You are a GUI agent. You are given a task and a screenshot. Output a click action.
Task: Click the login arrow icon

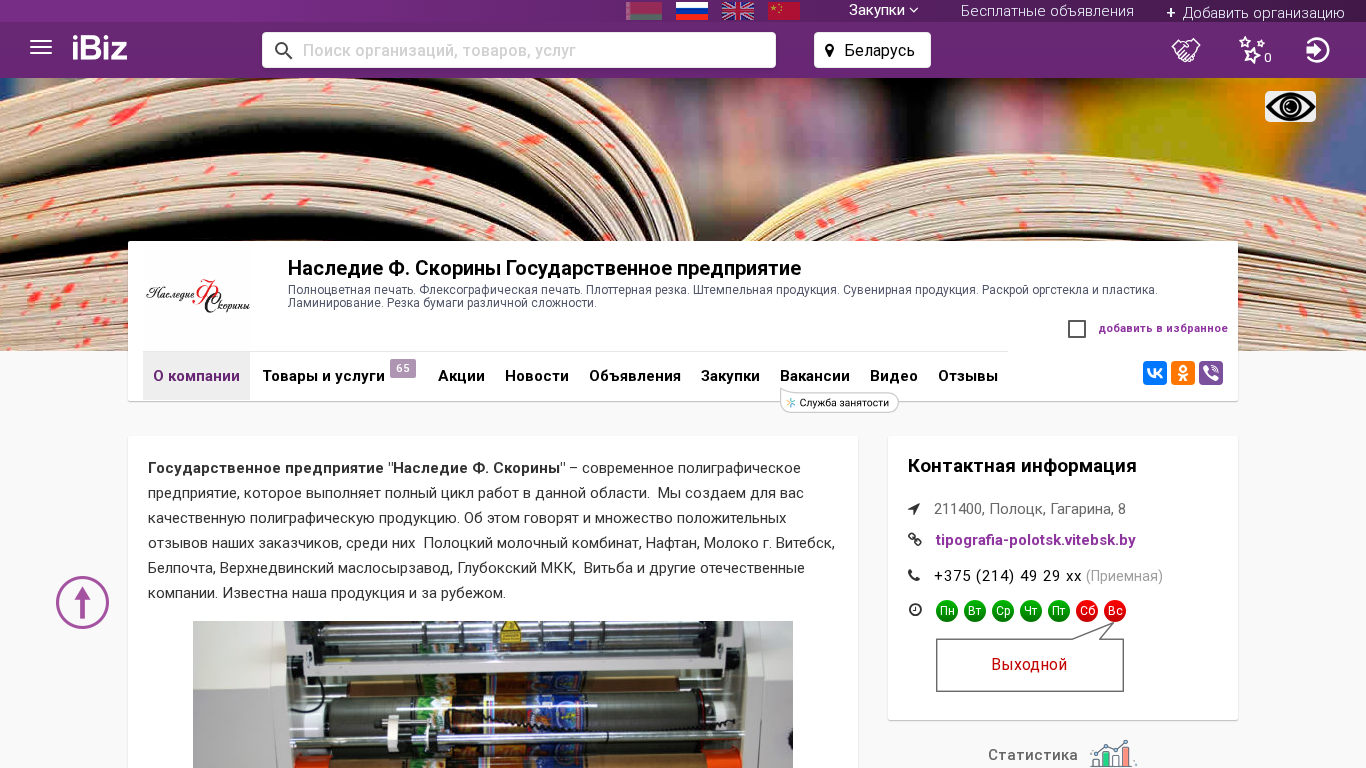point(1318,50)
